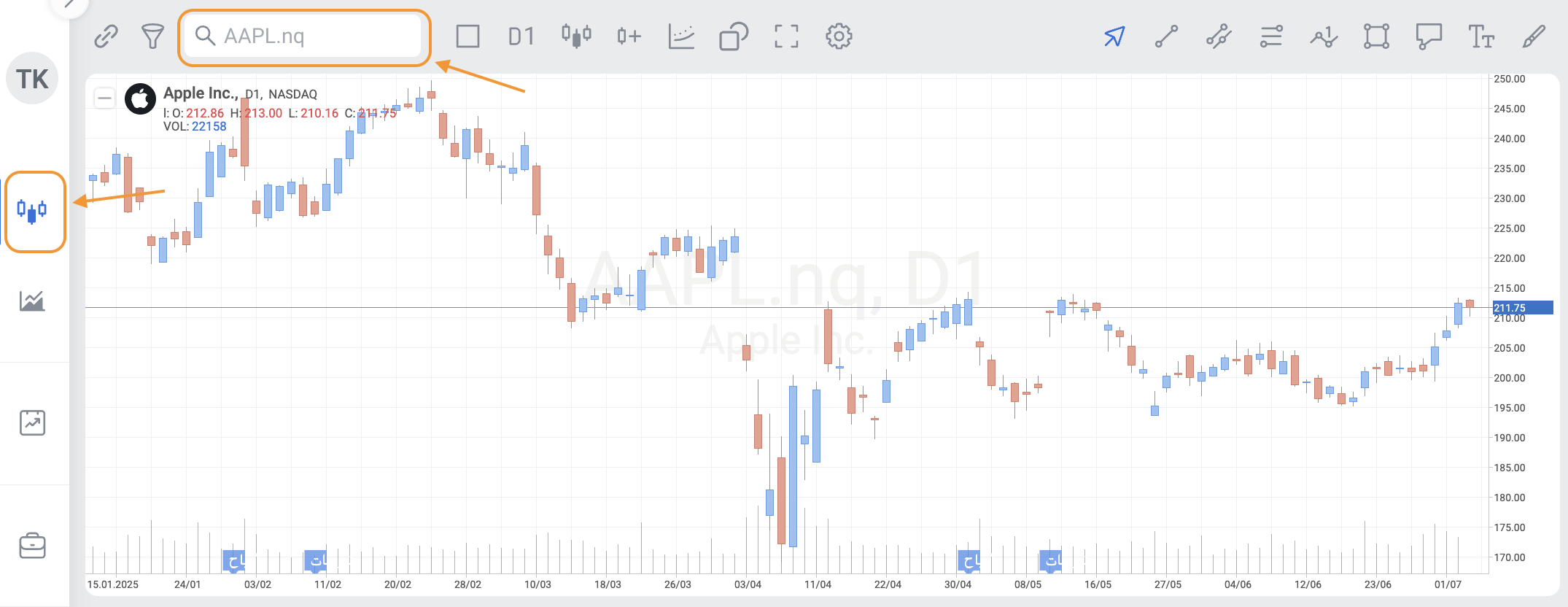Screen dimensions: 1568x607
Task: Click the 200.00 price axis label
Action: [x=1509, y=378]
